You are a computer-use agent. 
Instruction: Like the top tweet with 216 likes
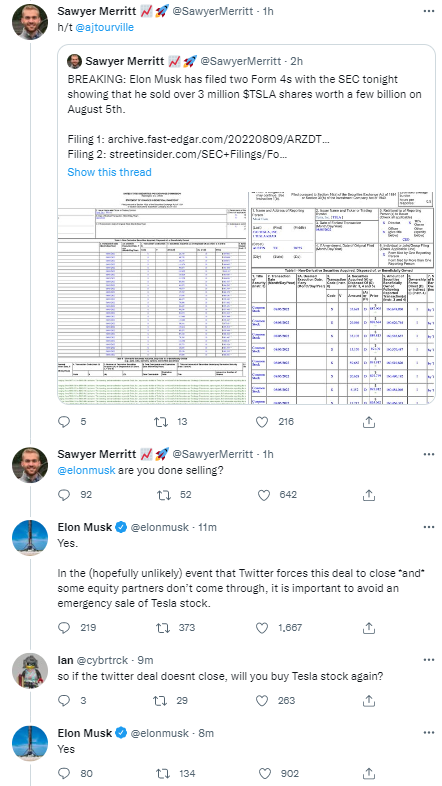(262, 422)
